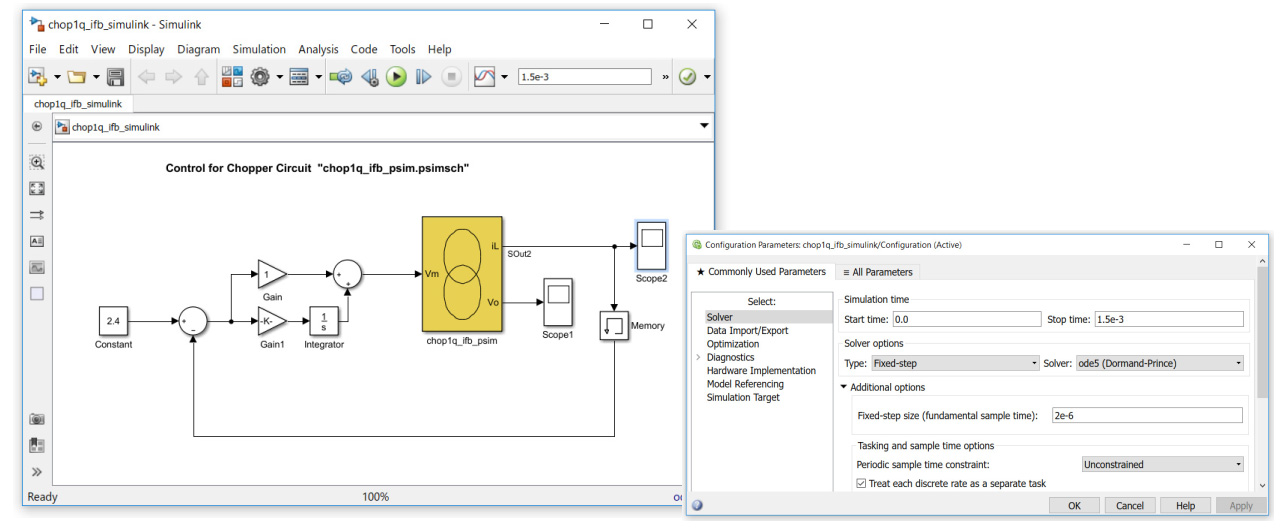
Task: Open the solver Type dropdown
Action: coord(954,364)
